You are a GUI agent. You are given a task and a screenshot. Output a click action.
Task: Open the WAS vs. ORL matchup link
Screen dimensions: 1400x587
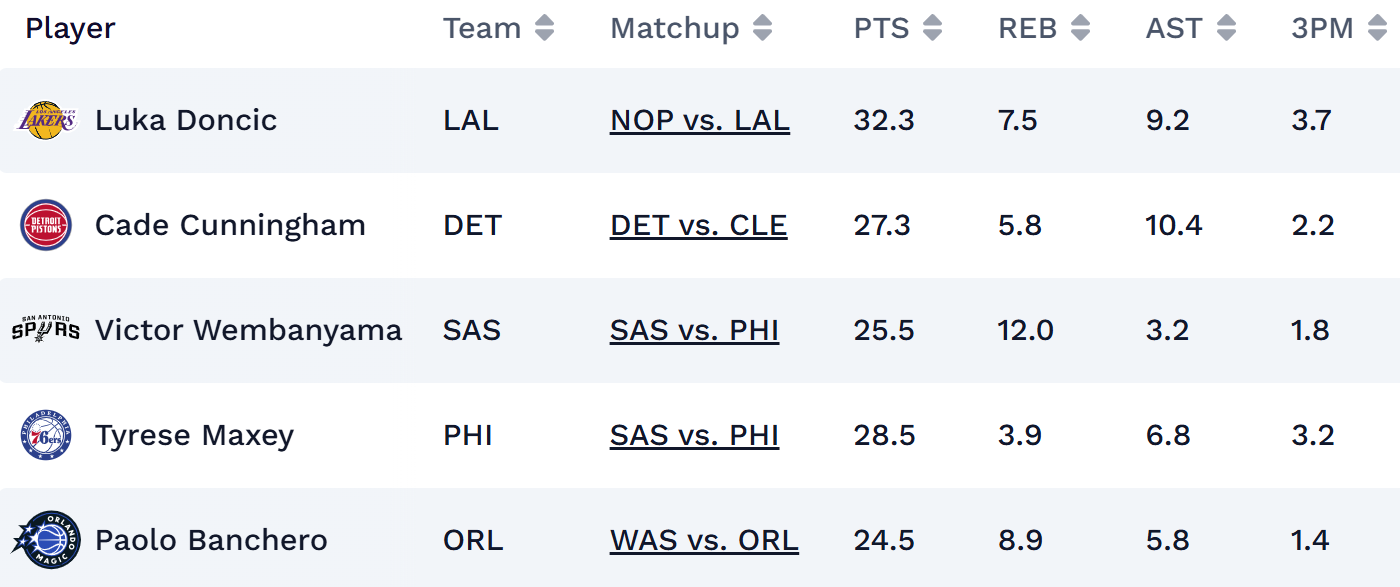704,541
